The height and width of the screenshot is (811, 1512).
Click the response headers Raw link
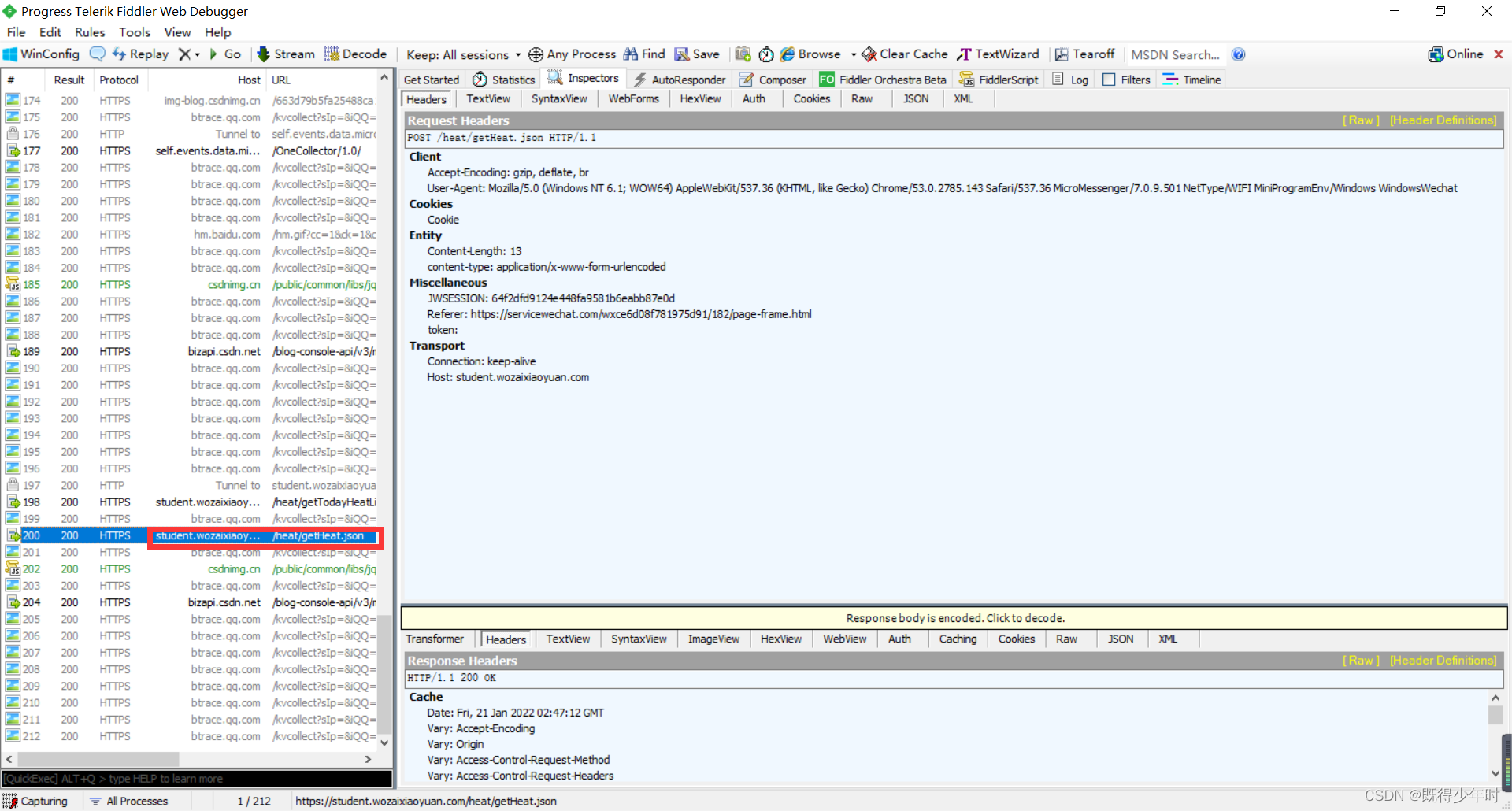[x=1361, y=661]
